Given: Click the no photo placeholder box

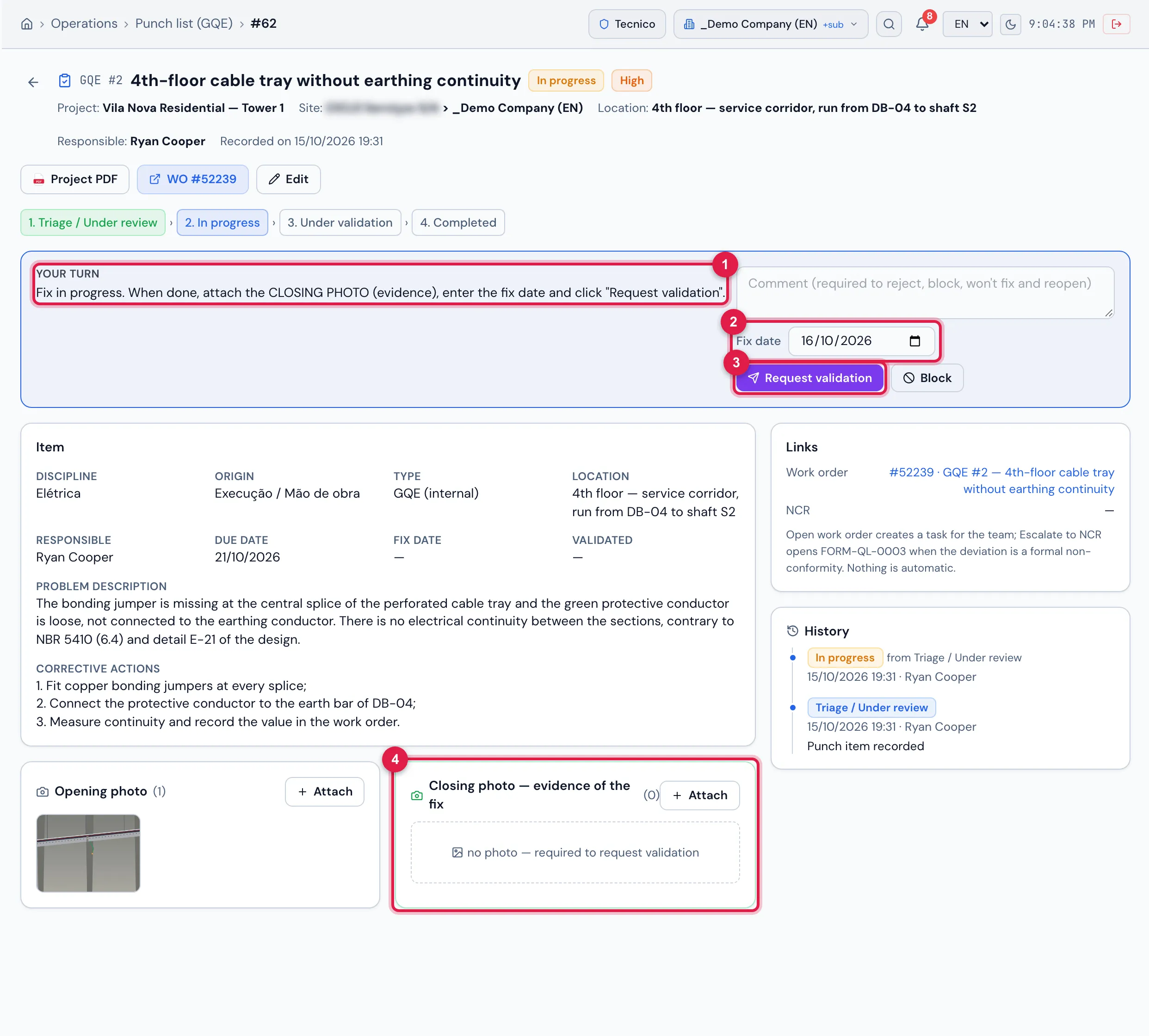Looking at the screenshot, I should pyautogui.click(x=575, y=853).
